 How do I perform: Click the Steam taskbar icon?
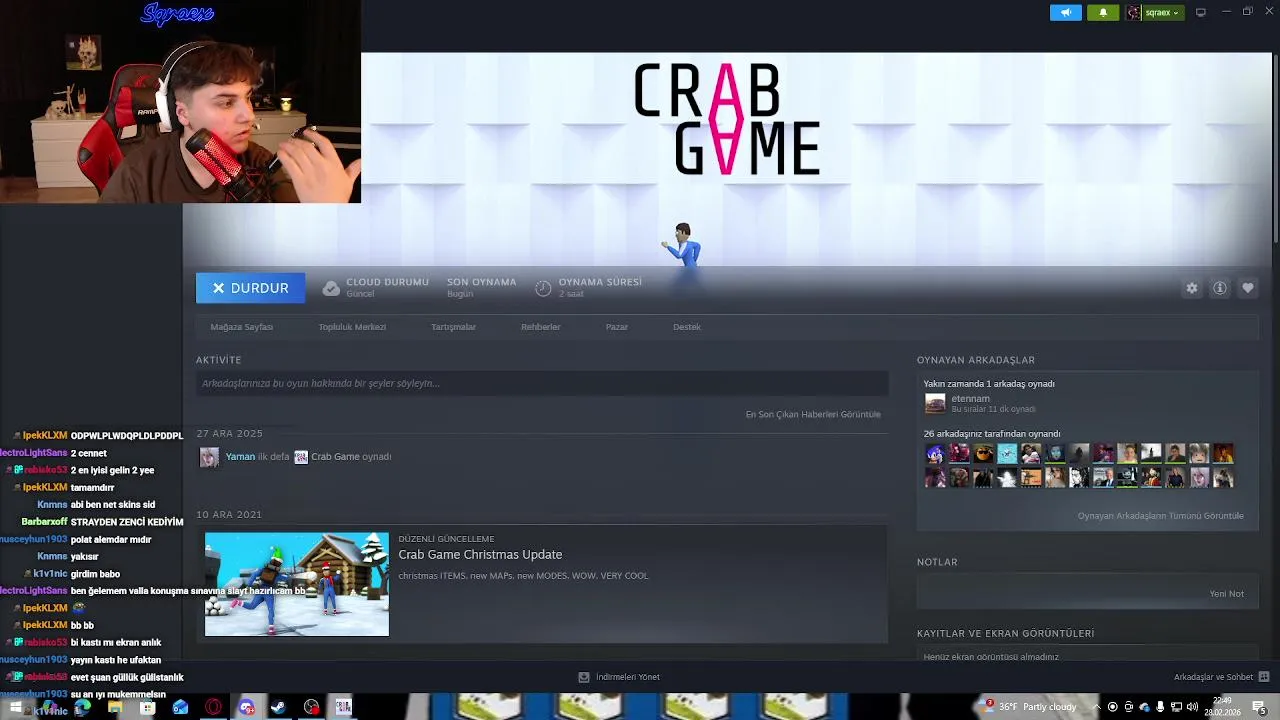pos(279,707)
